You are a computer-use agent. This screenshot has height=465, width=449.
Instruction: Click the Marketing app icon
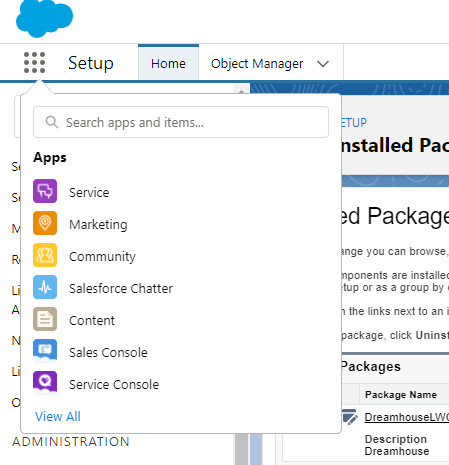tap(45, 223)
